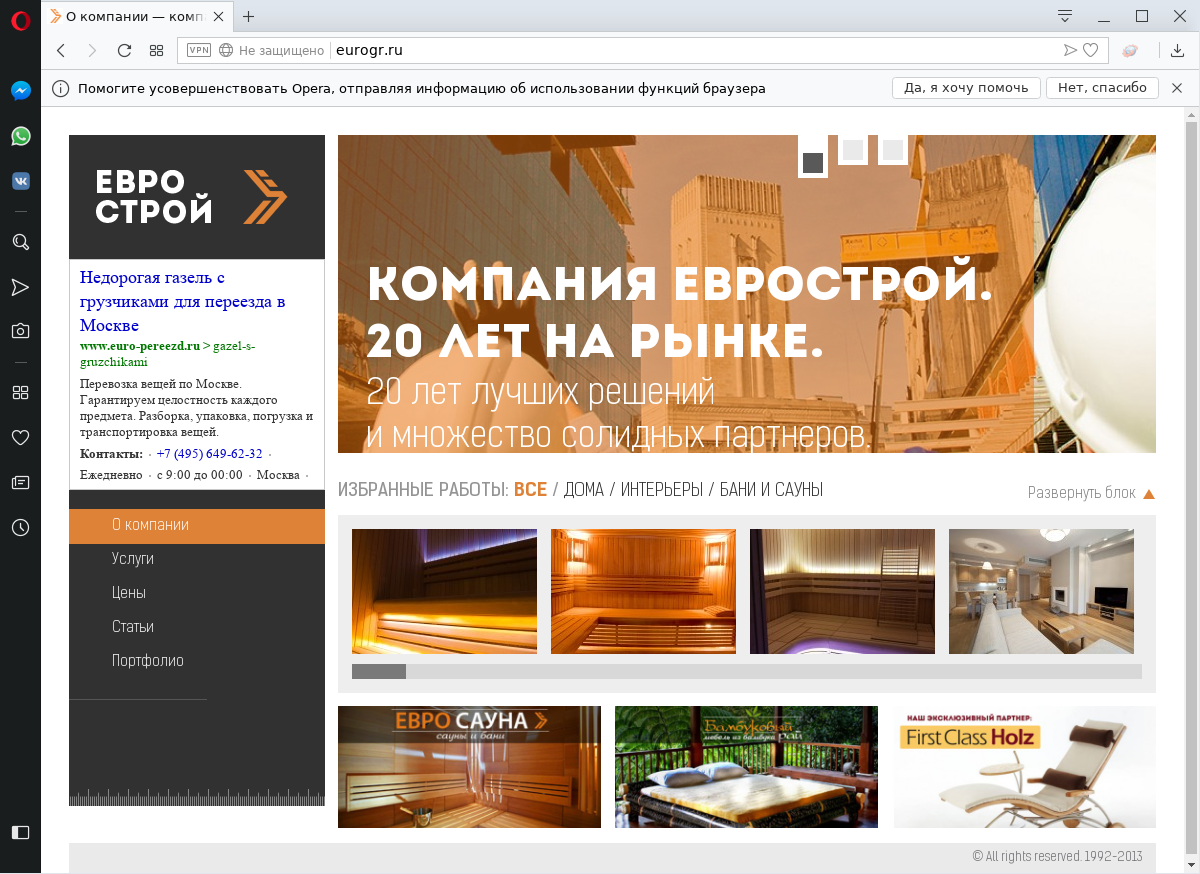The image size is (1200, 874).
Task: Open the sidebar paper-plane Flow icon
Action: pos(20,287)
